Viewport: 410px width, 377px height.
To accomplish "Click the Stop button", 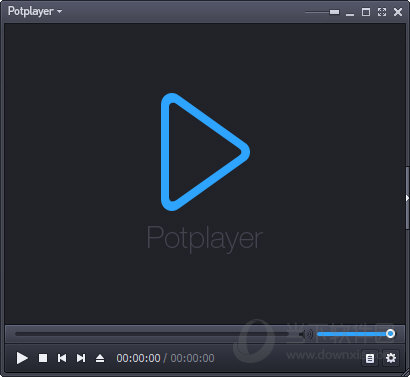I will coord(43,358).
